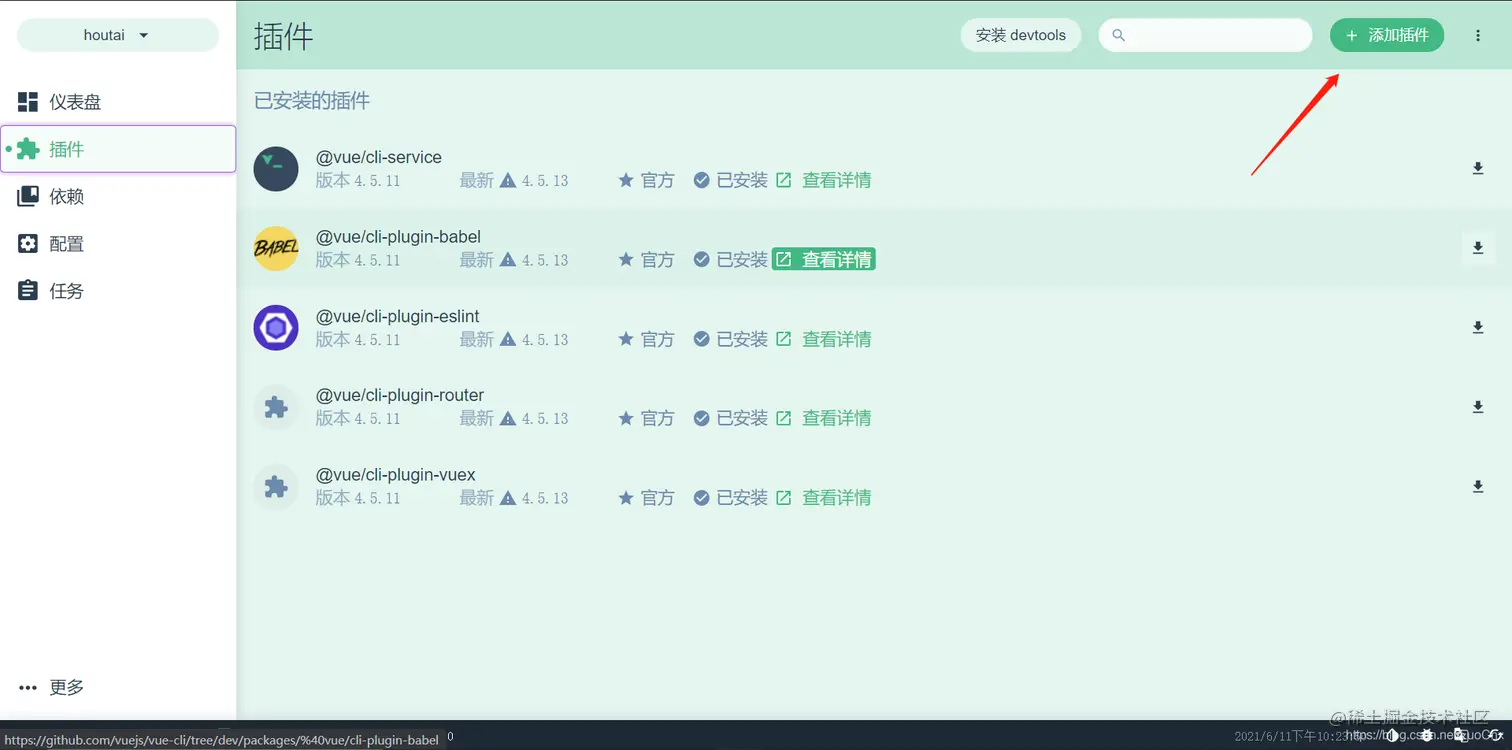Screen dimensions: 1512x750
Task: Click 最新 4.5.13 in cli-plugin-babel row
Action: coord(514,260)
